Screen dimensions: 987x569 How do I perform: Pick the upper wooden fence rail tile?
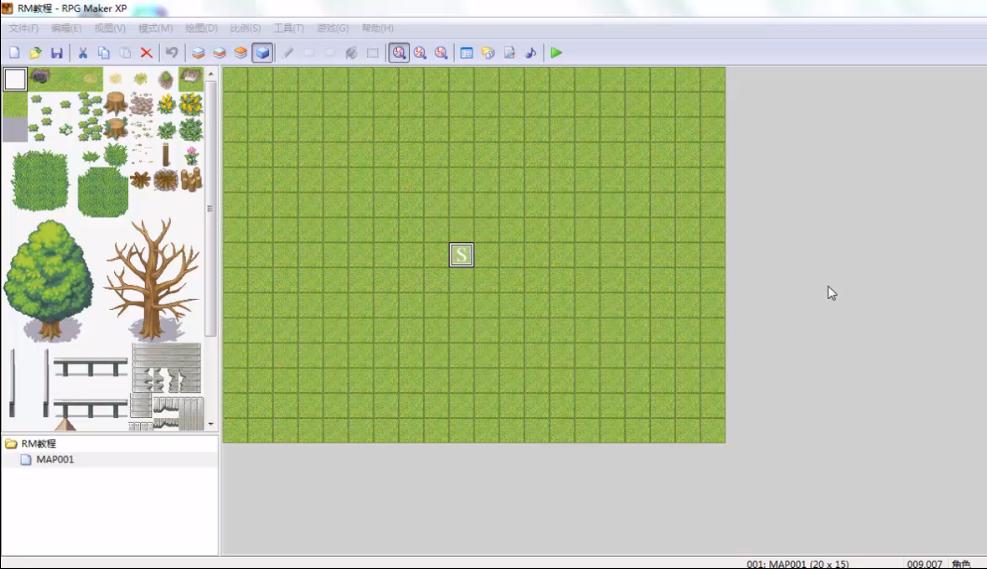[90, 366]
